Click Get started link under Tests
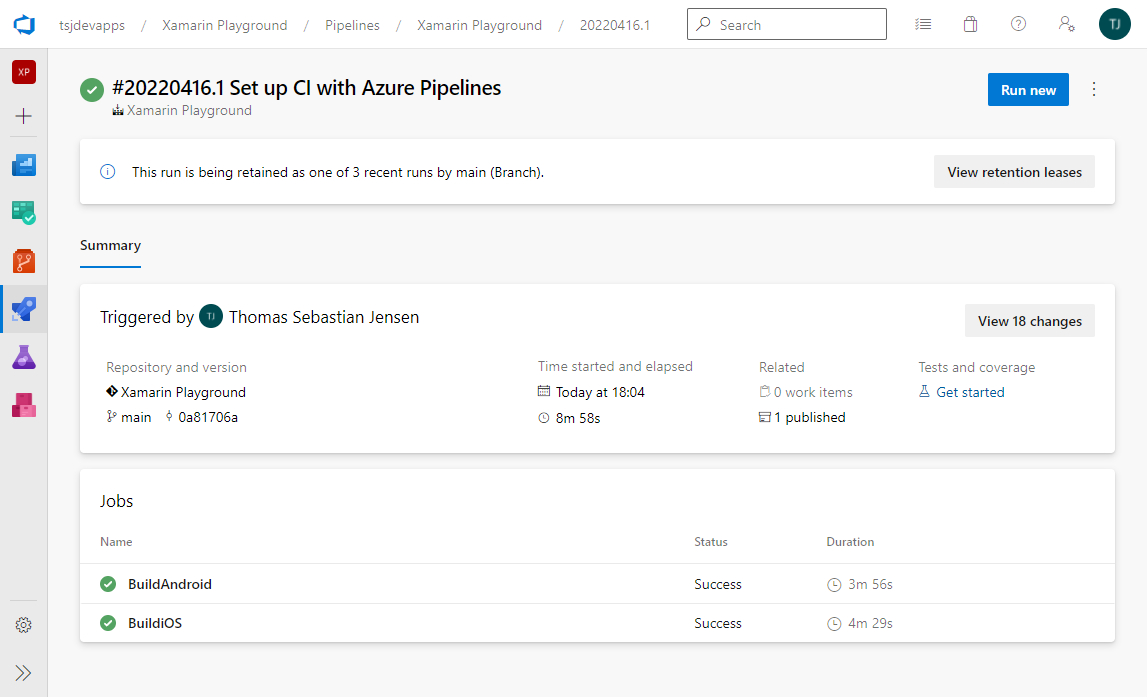This screenshot has height=697, width=1147. pyautogui.click(x=969, y=392)
